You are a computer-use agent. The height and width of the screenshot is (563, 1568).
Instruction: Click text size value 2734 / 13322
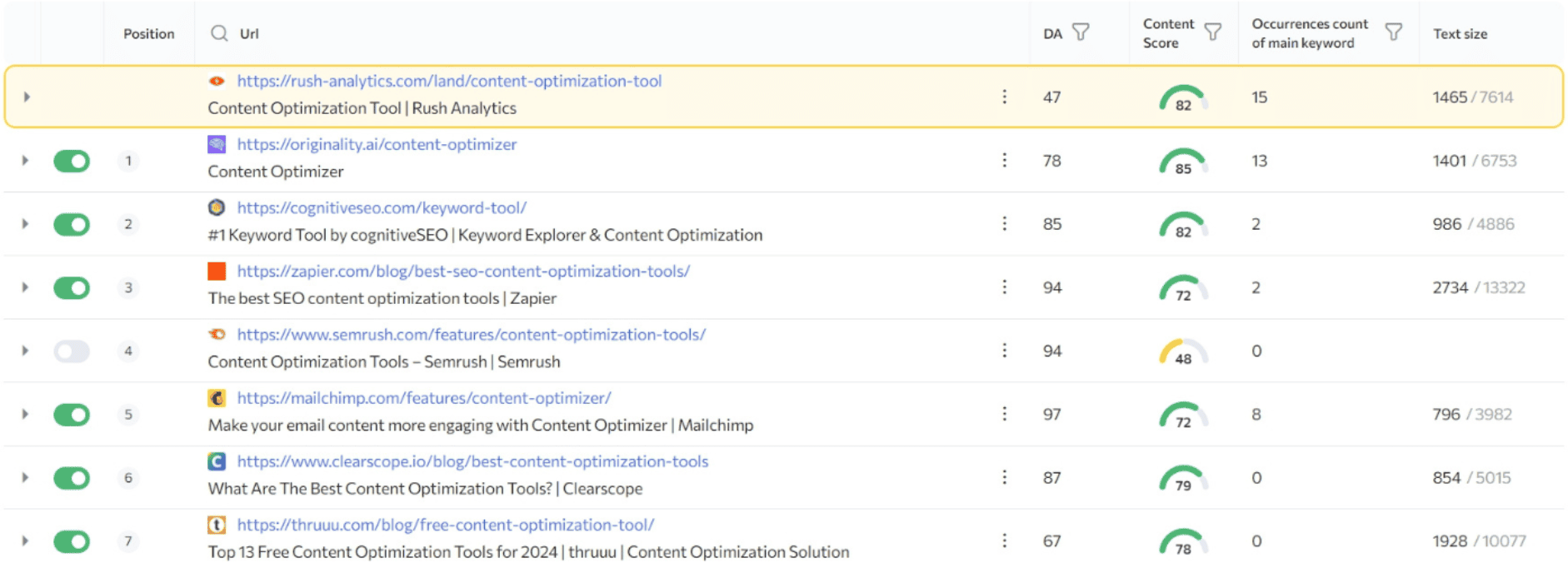click(x=1479, y=287)
